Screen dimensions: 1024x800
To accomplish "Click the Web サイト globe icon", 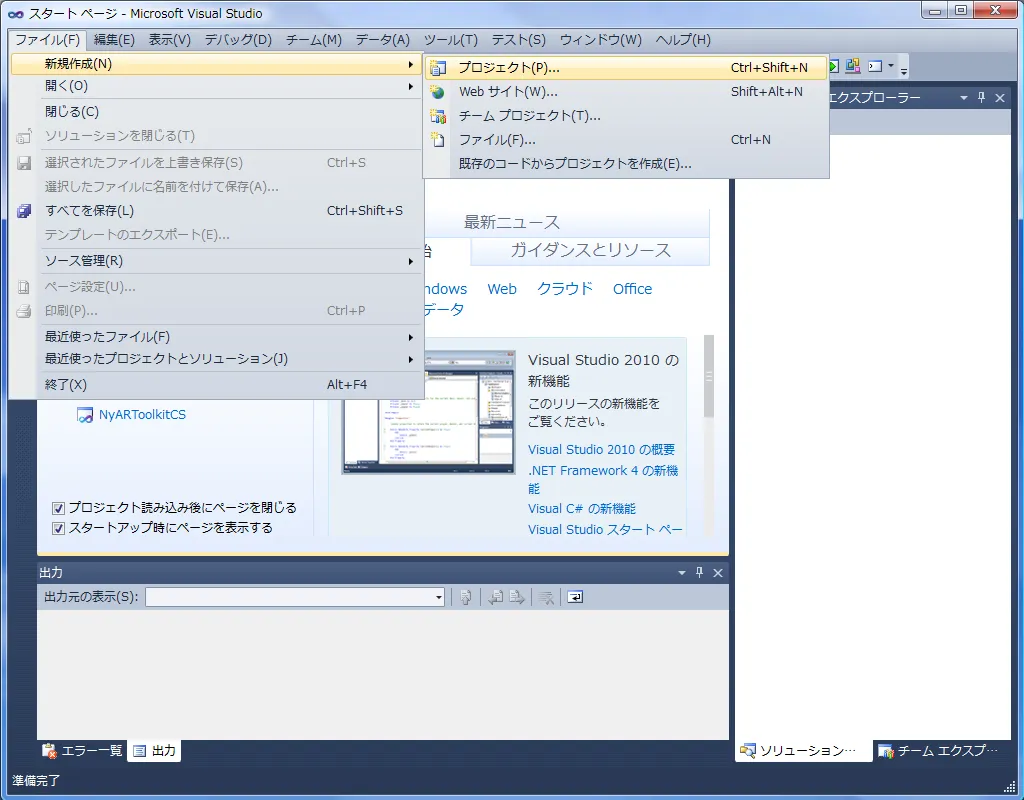I will [438, 92].
